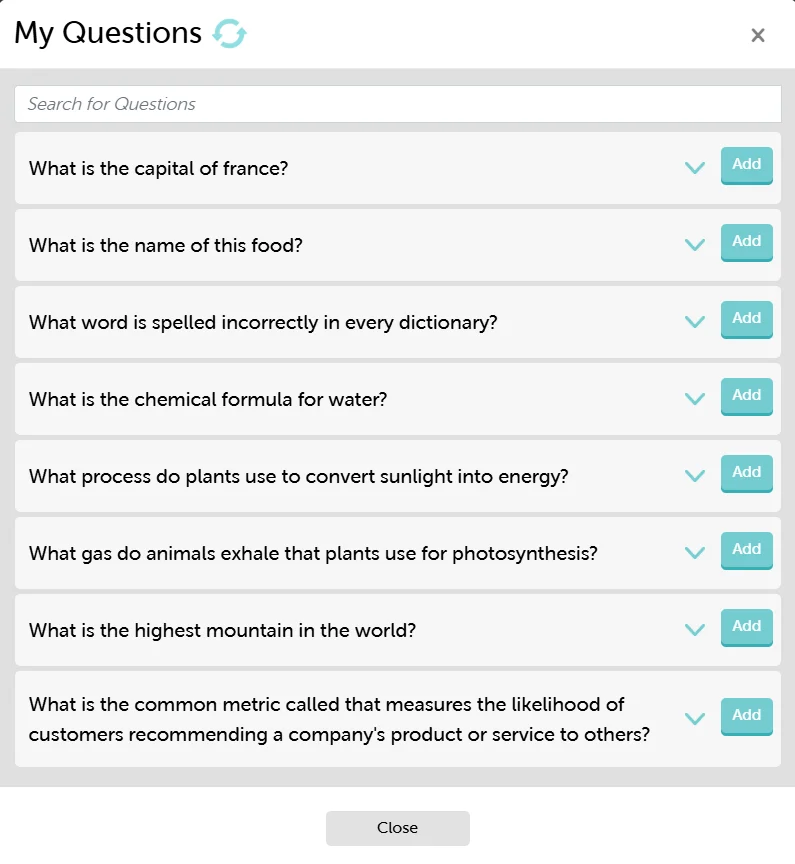This screenshot has width=795, height=864.
Task: Expand the chemical formula for water question
Action: [x=695, y=399]
